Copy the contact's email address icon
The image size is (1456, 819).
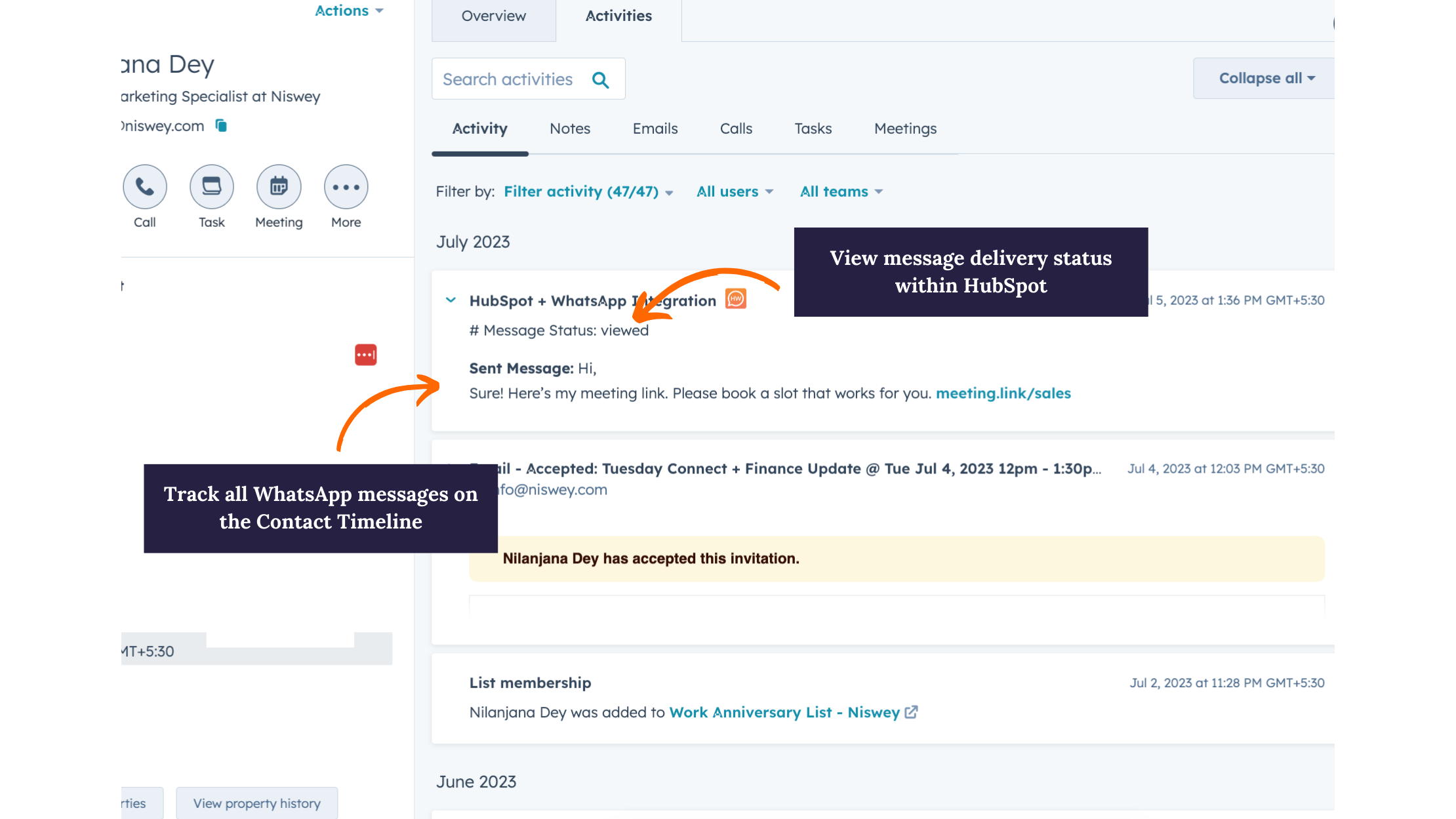220,125
